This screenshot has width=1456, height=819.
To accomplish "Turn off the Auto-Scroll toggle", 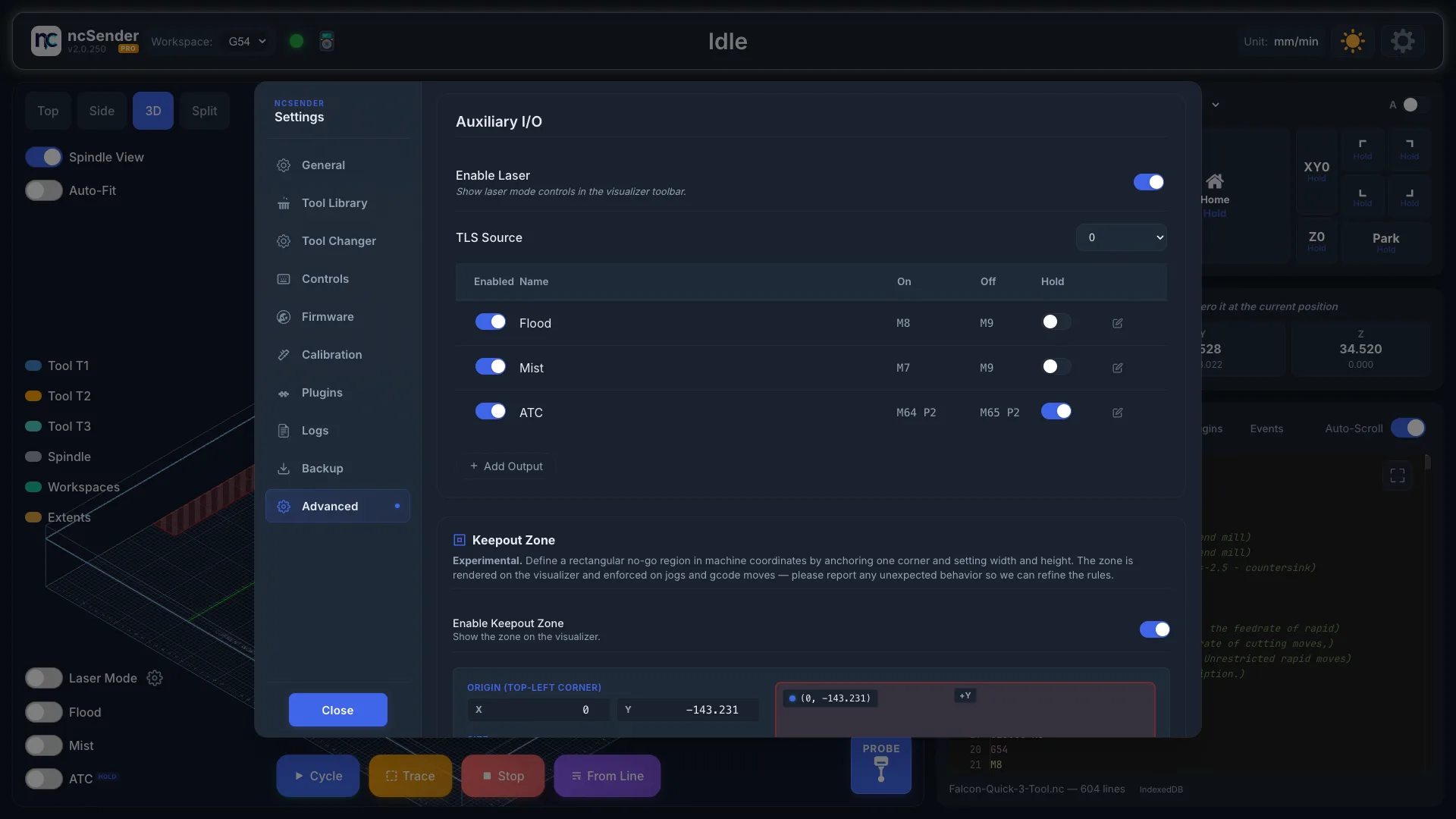I will [x=1408, y=428].
